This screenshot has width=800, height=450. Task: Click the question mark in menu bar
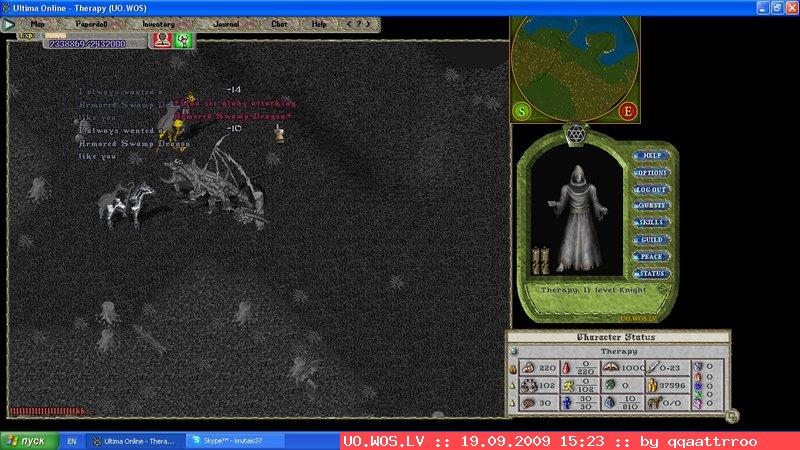click(359, 24)
